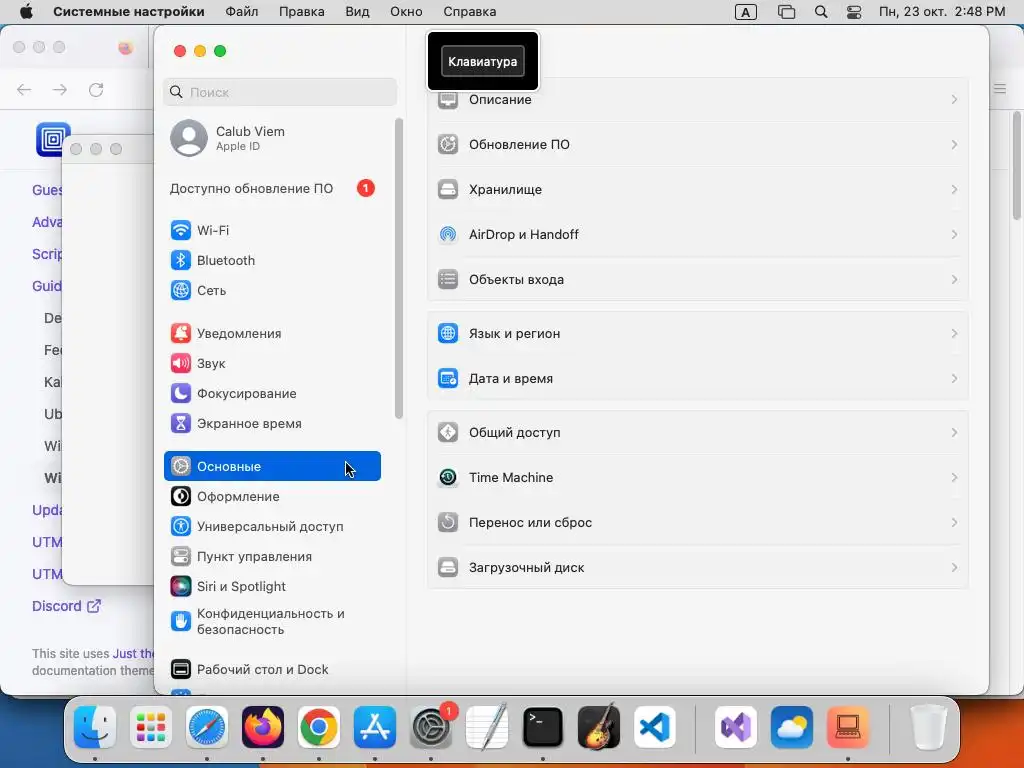Open the Файл menu
1024x768 pixels.
tap(242, 12)
